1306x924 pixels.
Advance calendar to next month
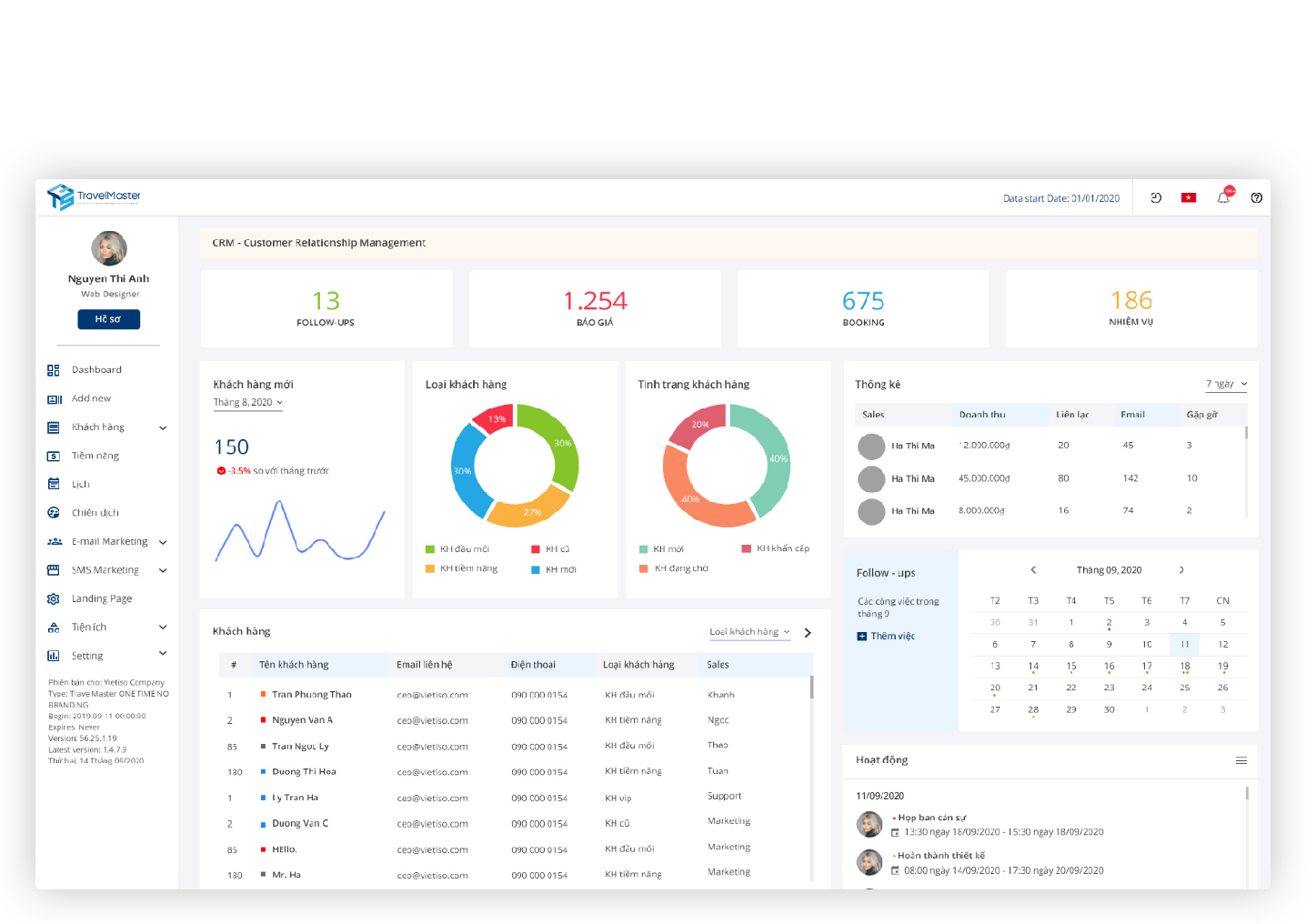(1181, 570)
